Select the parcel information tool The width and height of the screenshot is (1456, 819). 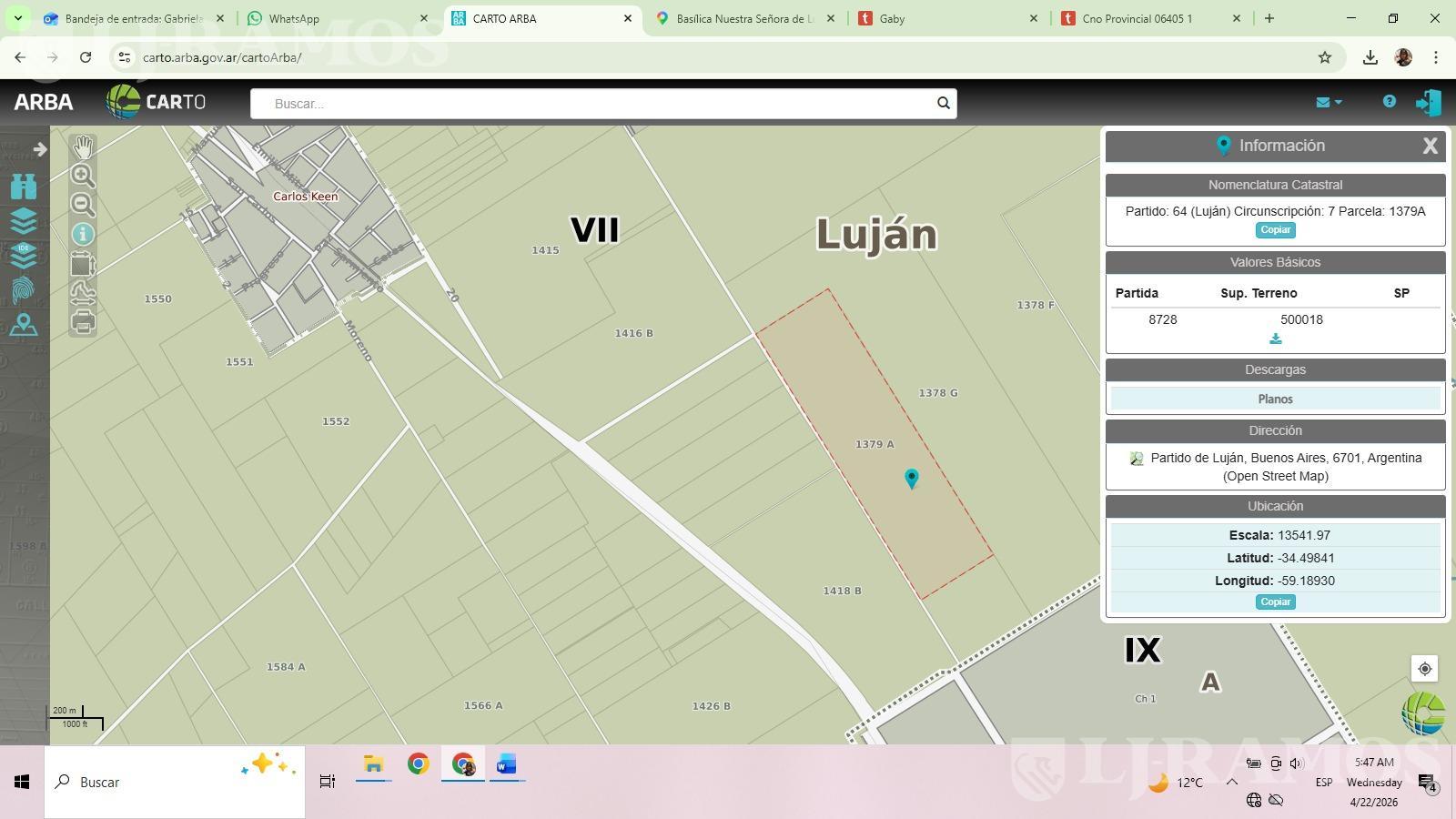click(83, 234)
